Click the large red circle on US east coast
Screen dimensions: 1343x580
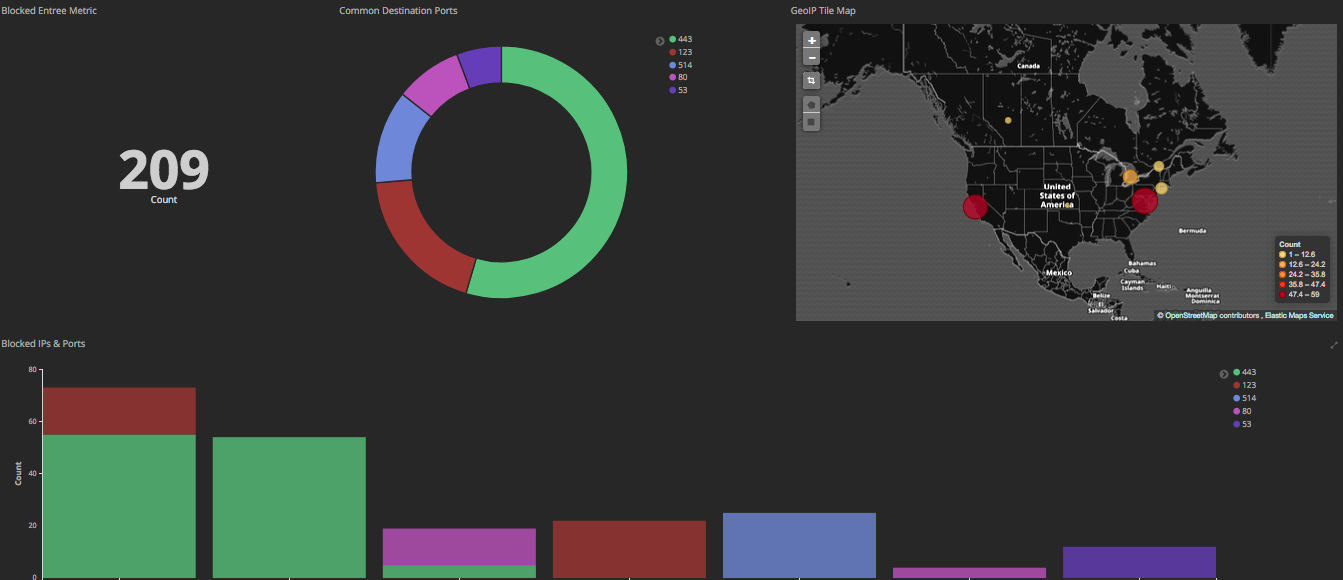(x=1145, y=200)
